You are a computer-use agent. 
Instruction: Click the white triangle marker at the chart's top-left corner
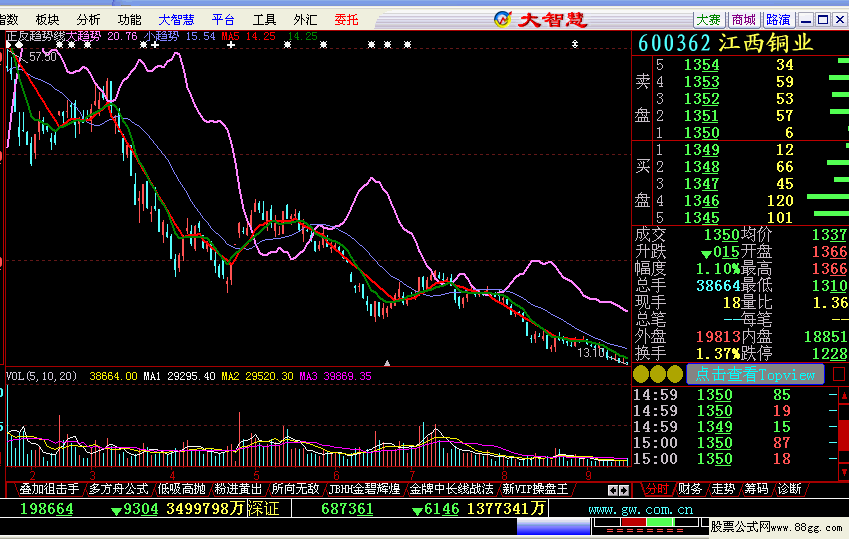pos(9,44)
